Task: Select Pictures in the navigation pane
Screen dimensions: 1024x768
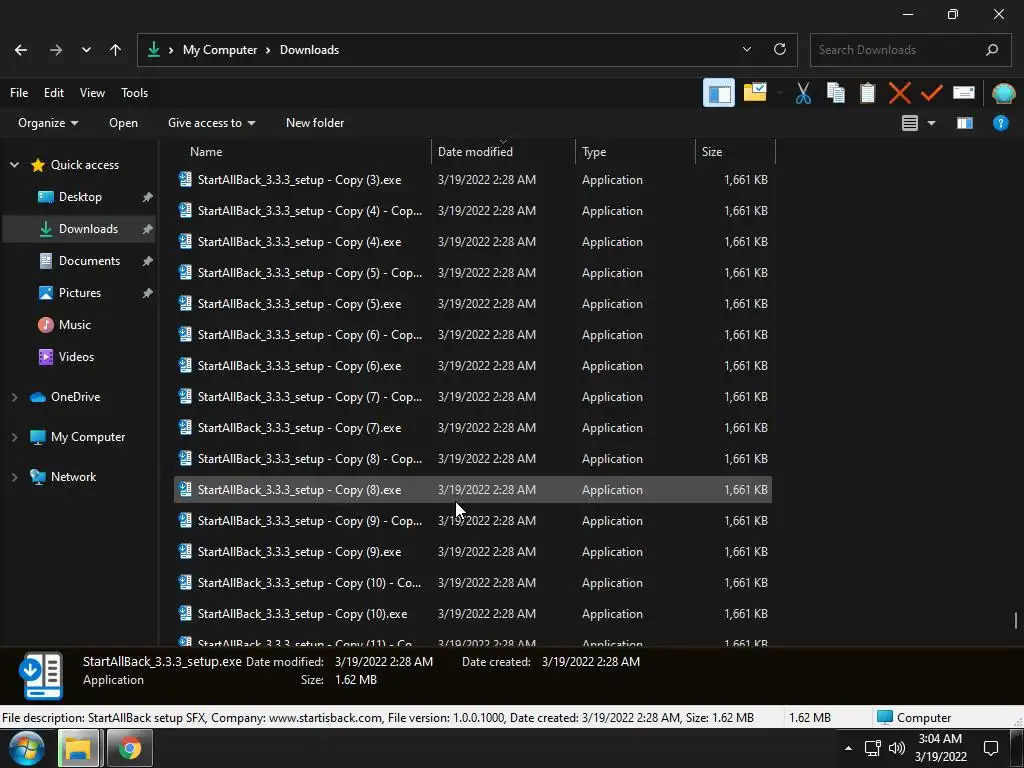Action: pyautogui.click(x=80, y=293)
